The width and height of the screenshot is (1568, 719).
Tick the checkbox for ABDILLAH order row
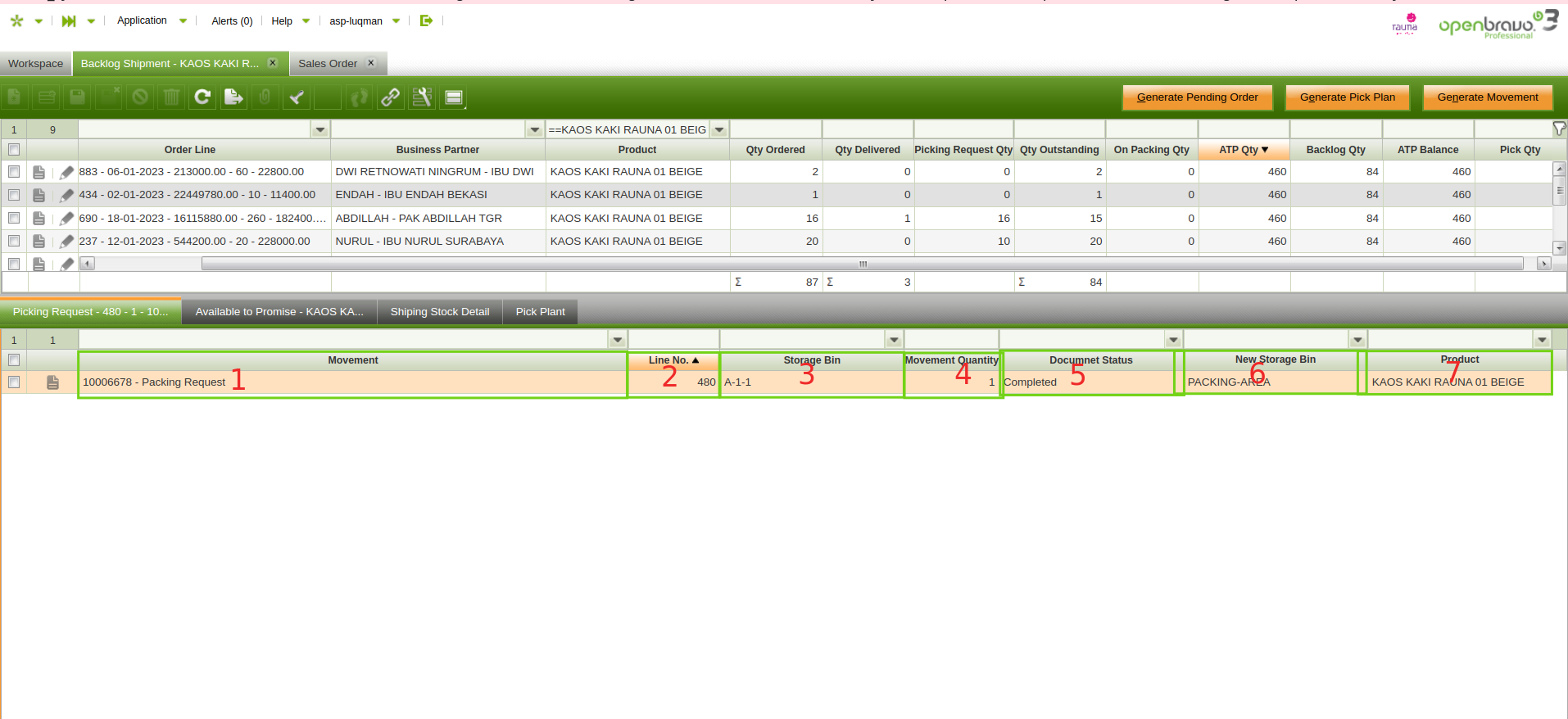click(x=14, y=218)
